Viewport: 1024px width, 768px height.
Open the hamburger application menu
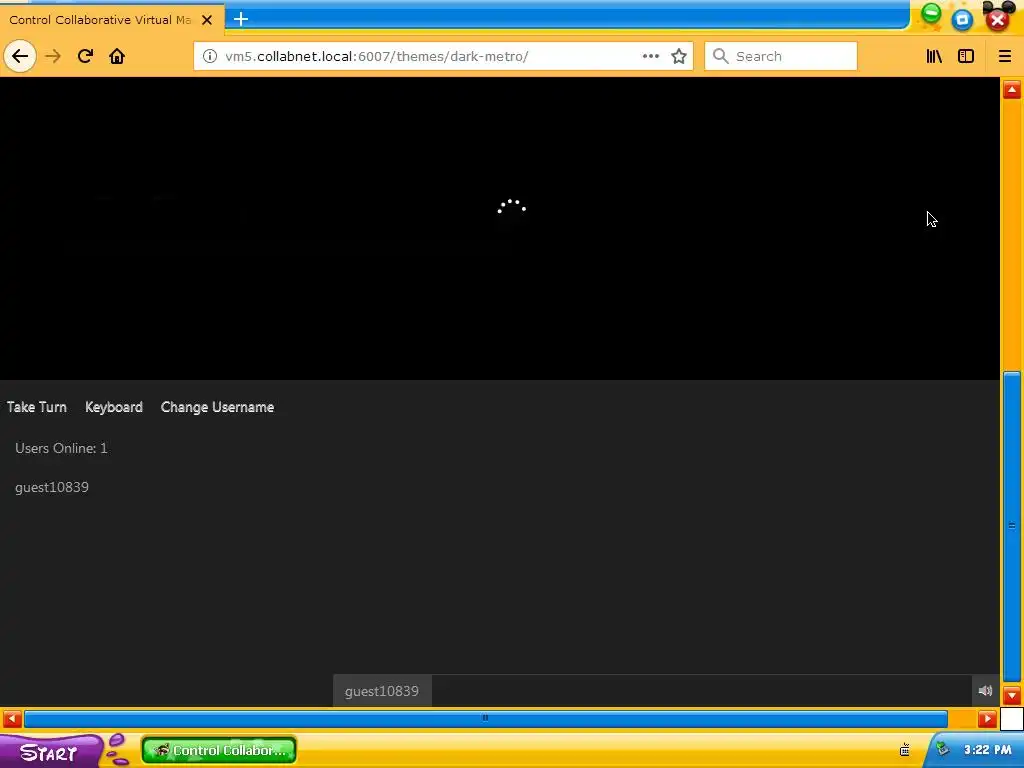click(1005, 56)
